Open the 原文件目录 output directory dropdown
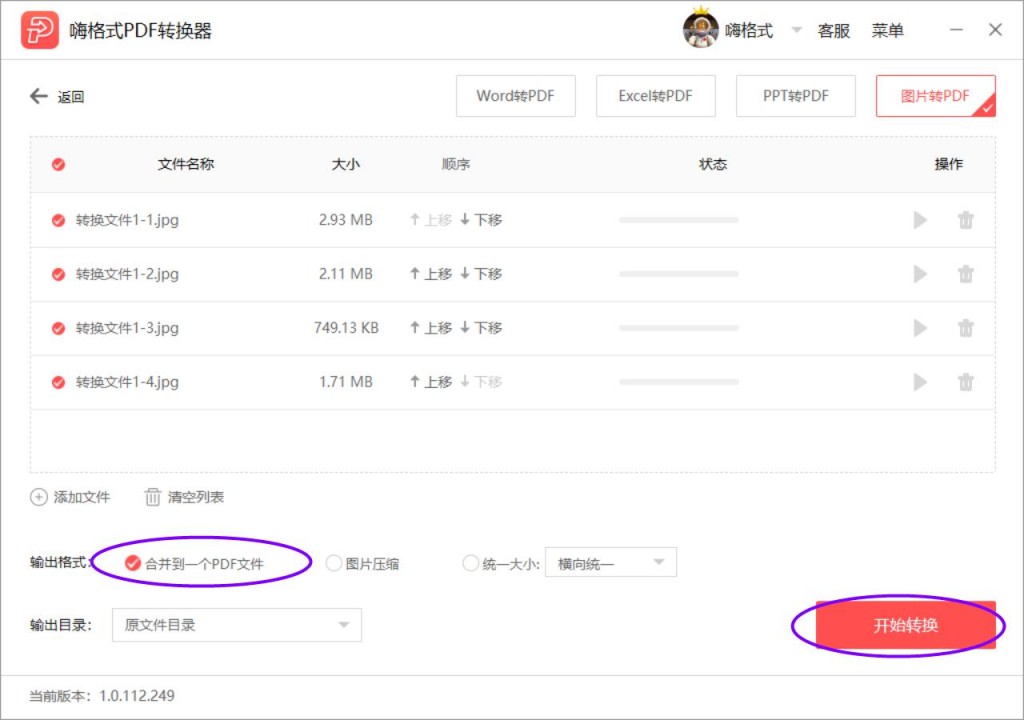Image resolution: width=1024 pixels, height=720 pixels. pyautogui.click(x=236, y=625)
